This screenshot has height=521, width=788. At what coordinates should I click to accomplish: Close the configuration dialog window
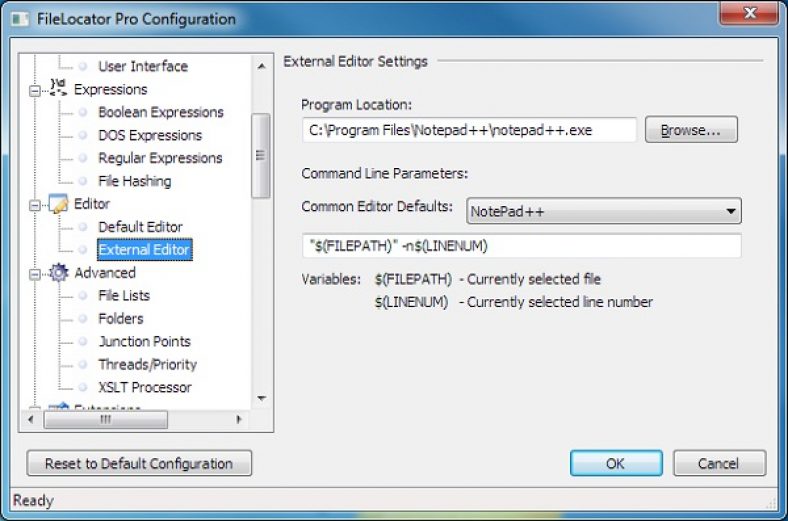pos(749,13)
